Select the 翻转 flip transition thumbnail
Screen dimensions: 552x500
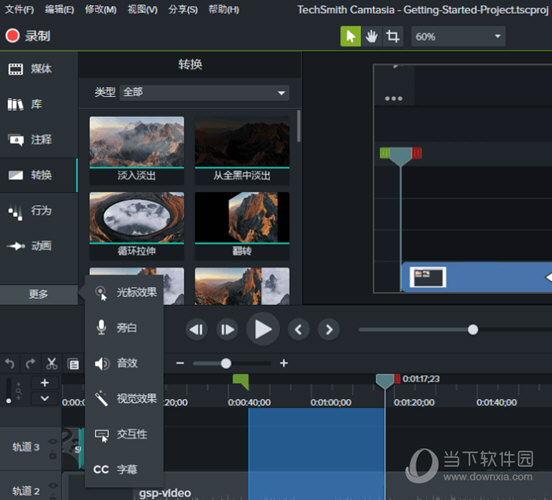coord(242,226)
